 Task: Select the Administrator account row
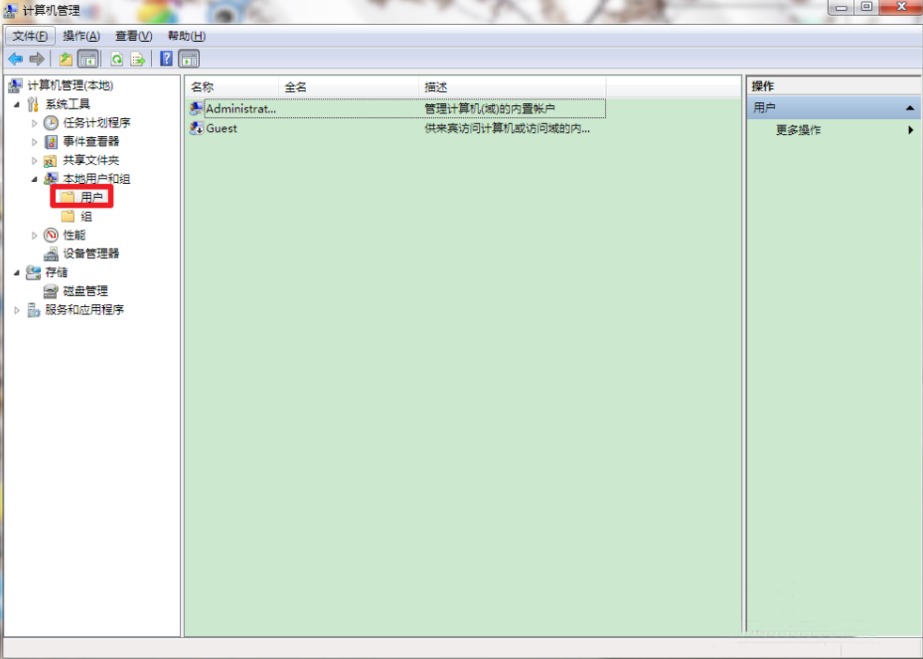(240, 108)
